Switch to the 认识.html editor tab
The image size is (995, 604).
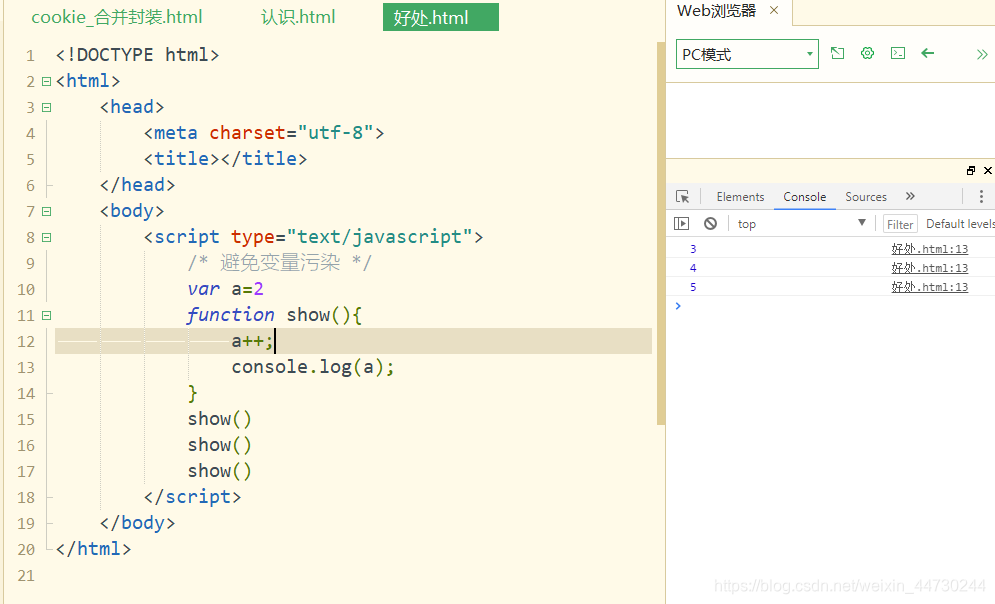298,17
